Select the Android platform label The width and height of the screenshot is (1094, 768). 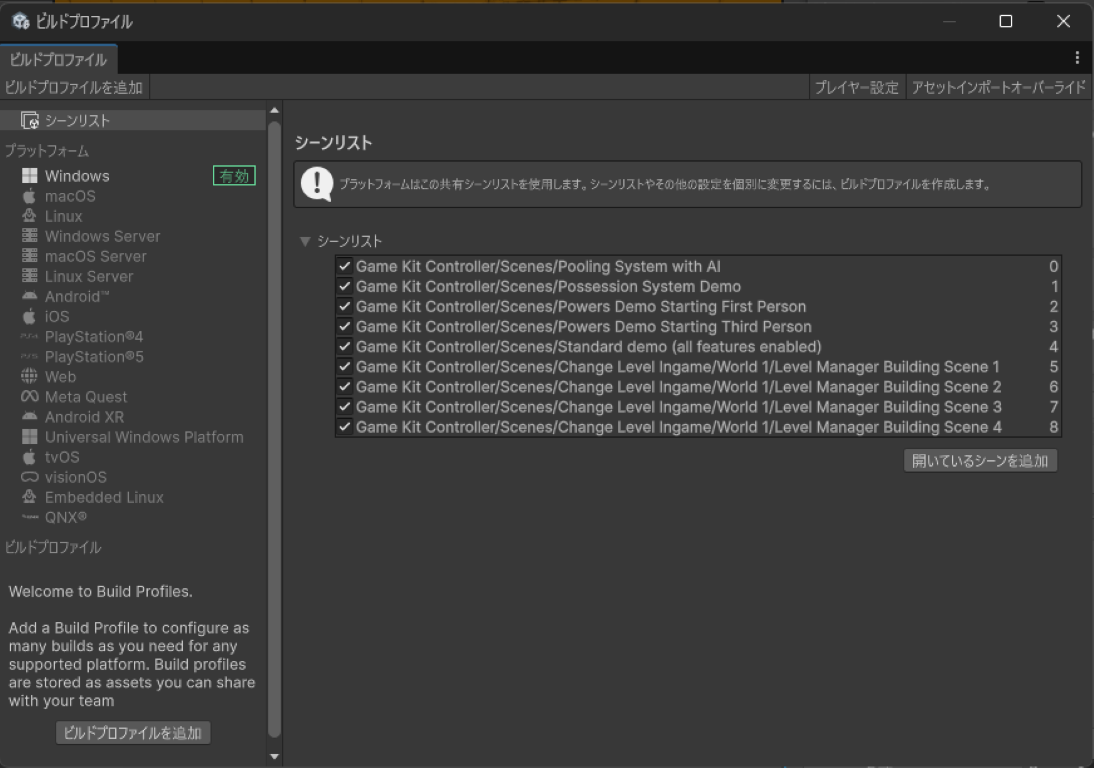click(77, 296)
